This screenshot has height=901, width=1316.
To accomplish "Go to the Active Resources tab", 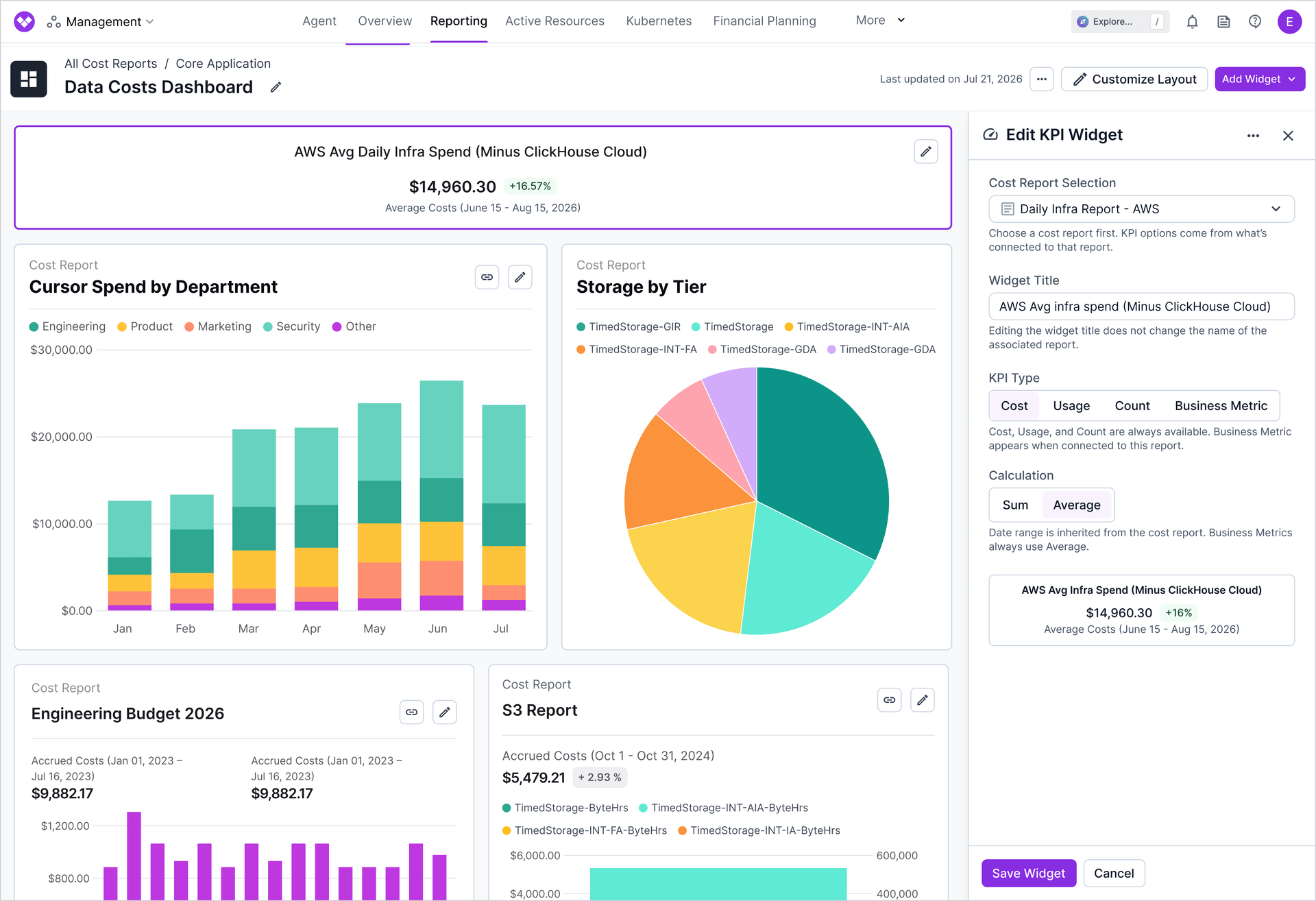I will pos(555,21).
